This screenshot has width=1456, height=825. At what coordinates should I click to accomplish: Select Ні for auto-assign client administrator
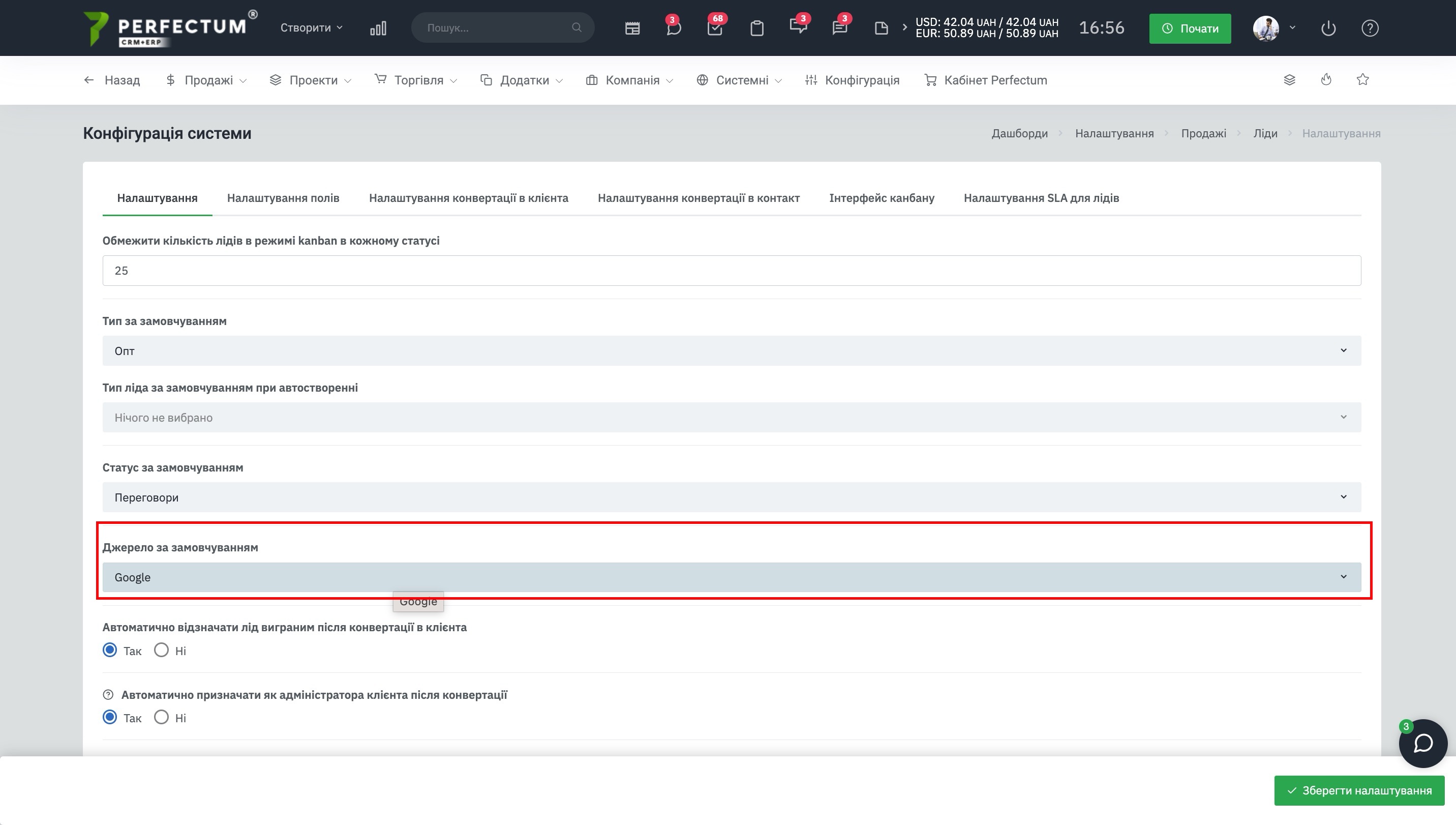point(161,717)
